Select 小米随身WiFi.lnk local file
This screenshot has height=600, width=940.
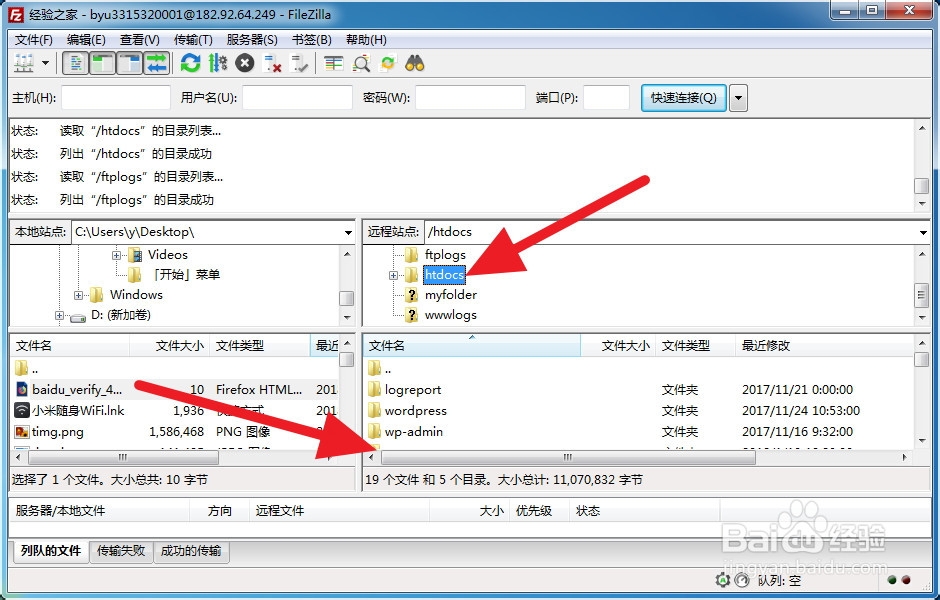tap(78, 411)
